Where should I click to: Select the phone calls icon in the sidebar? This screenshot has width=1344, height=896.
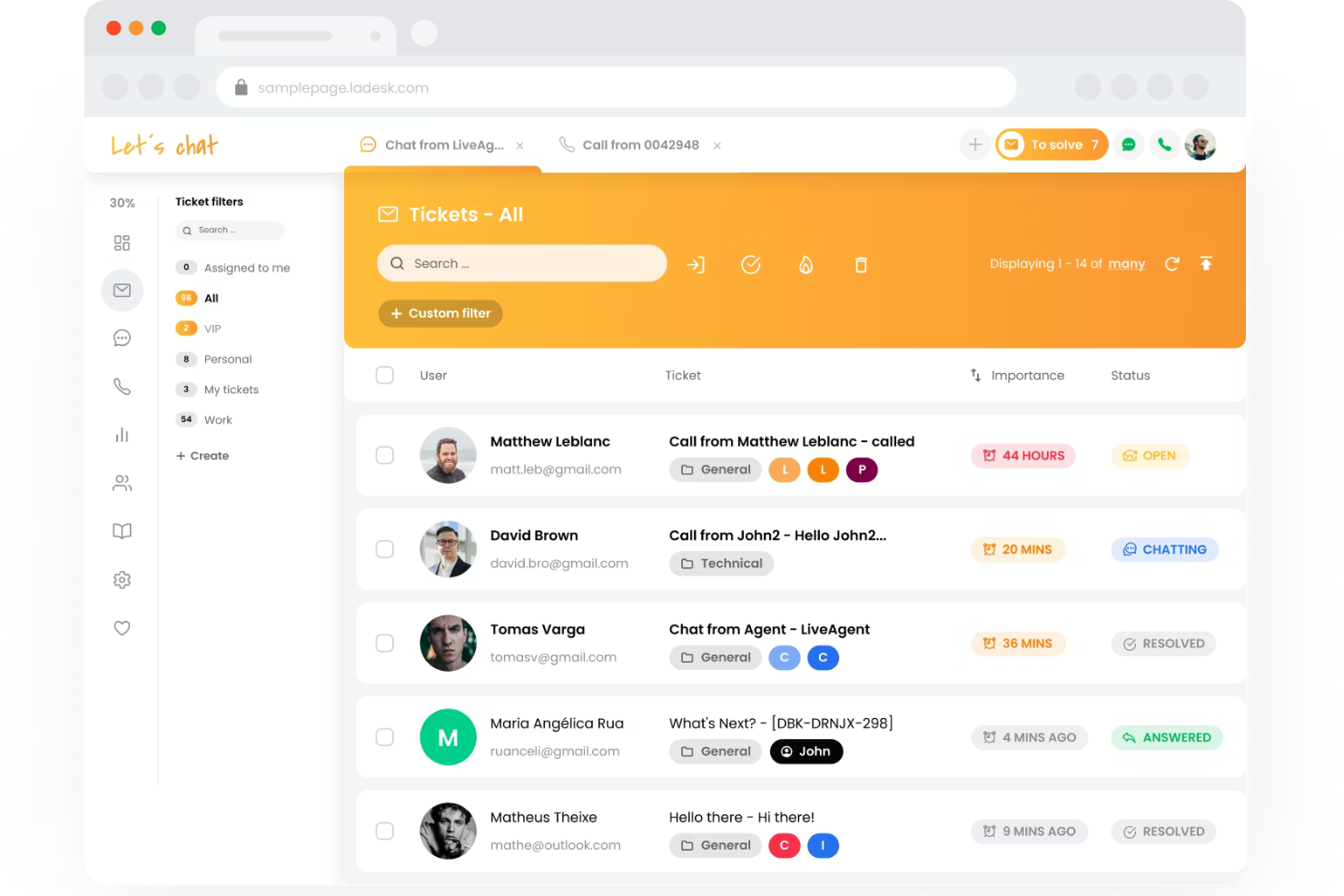pos(122,386)
